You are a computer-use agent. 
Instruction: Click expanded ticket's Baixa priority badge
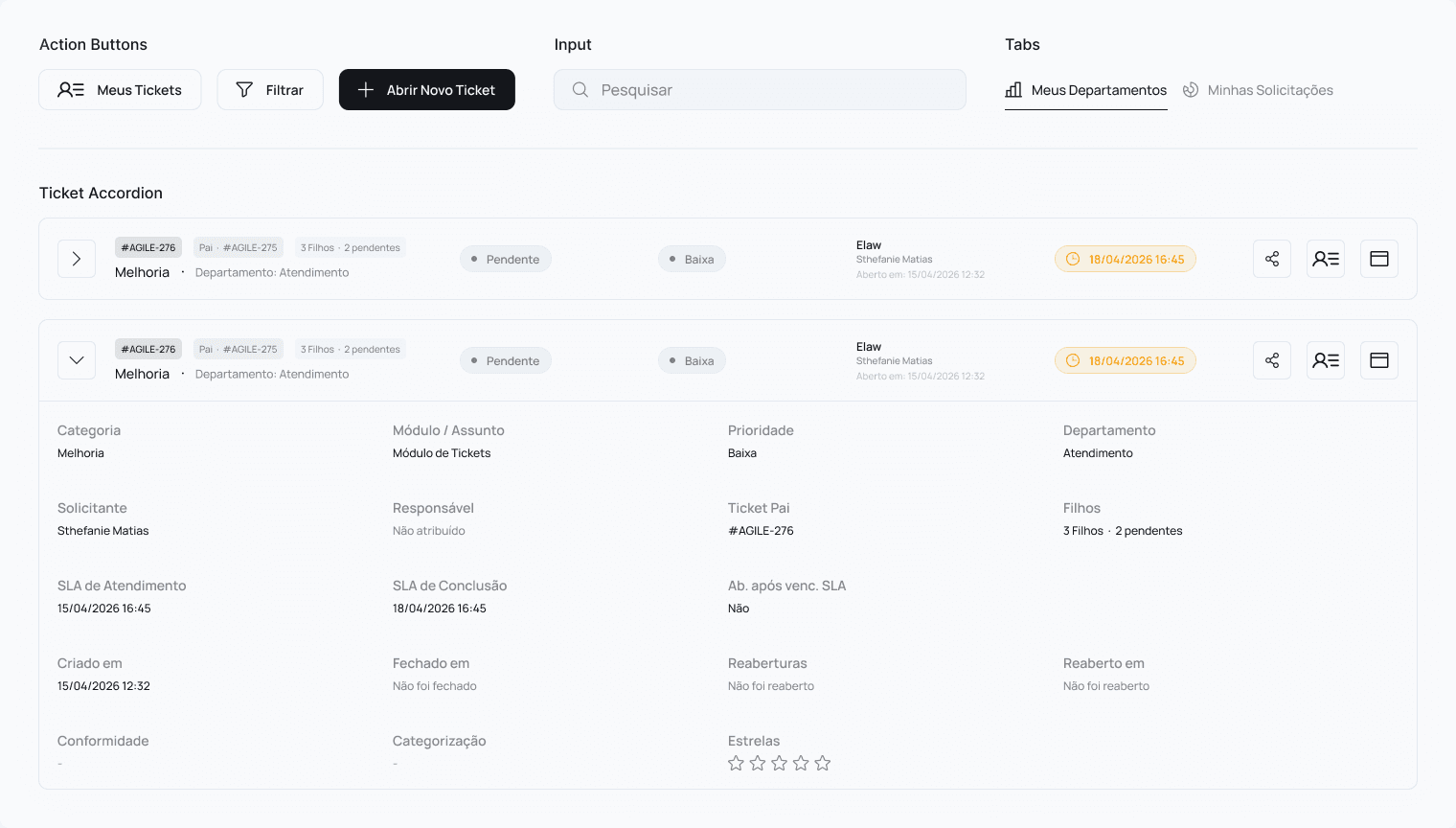pyautogui.click(x=692, y=361)
